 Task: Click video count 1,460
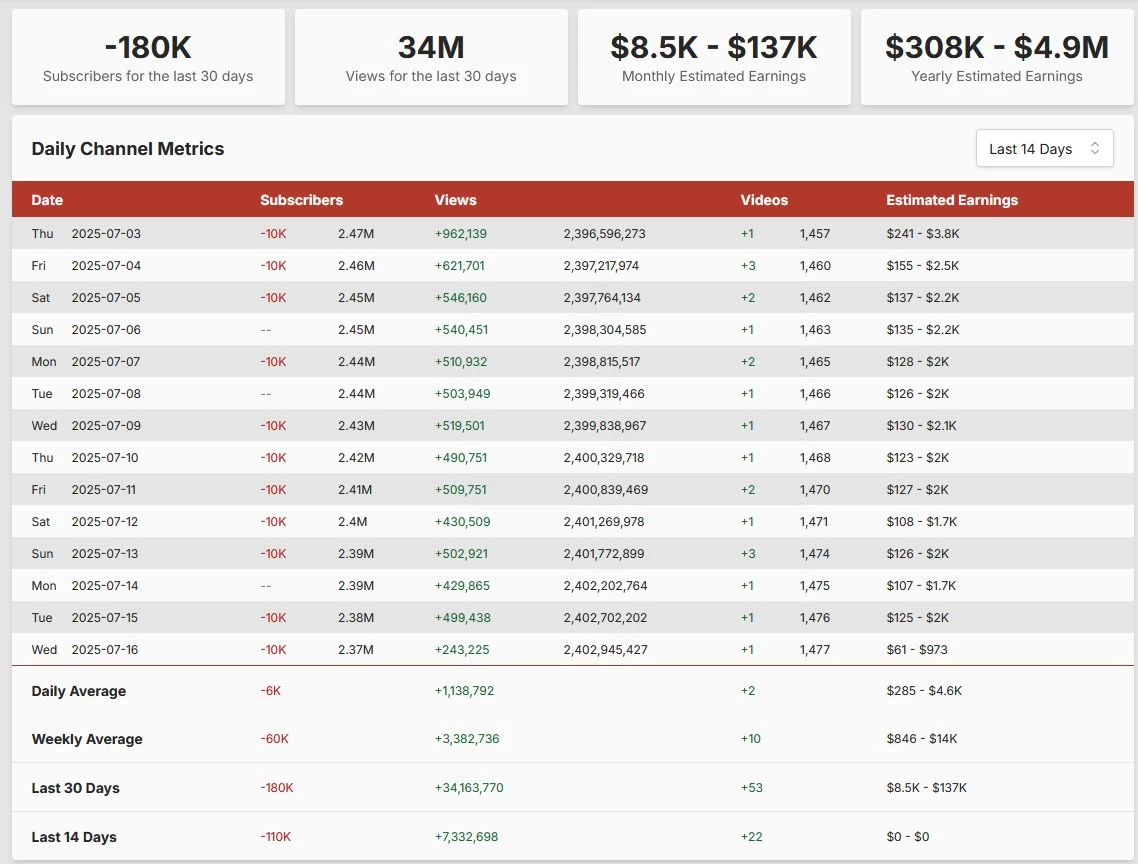click(815, 266)
